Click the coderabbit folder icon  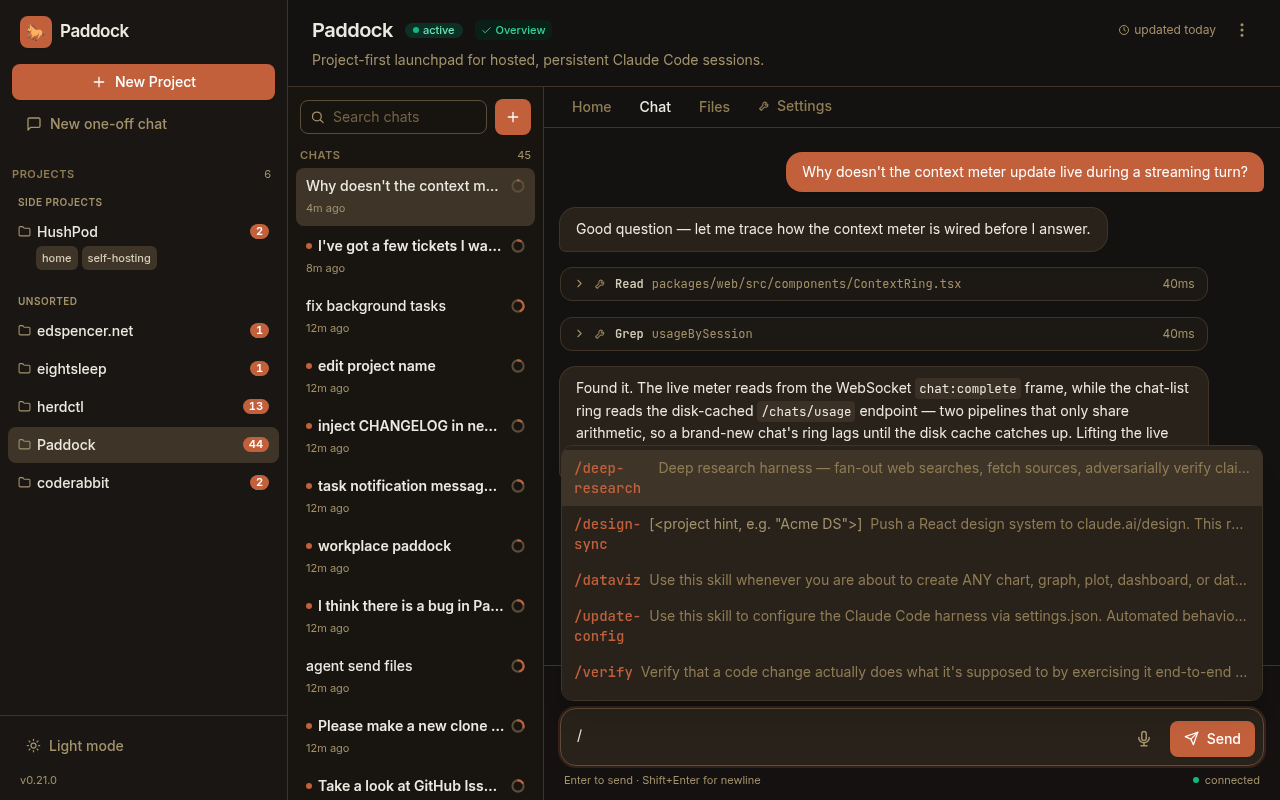(x=25, y=483)
